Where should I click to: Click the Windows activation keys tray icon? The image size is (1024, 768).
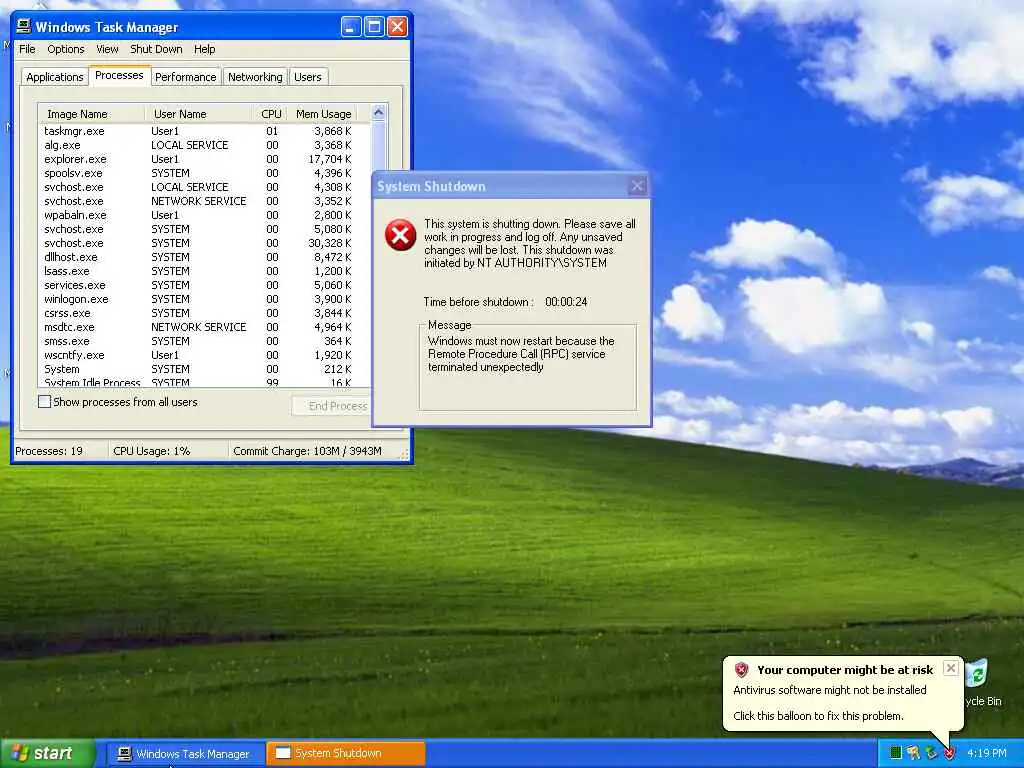pyautogui.click(x=914, y=753)
